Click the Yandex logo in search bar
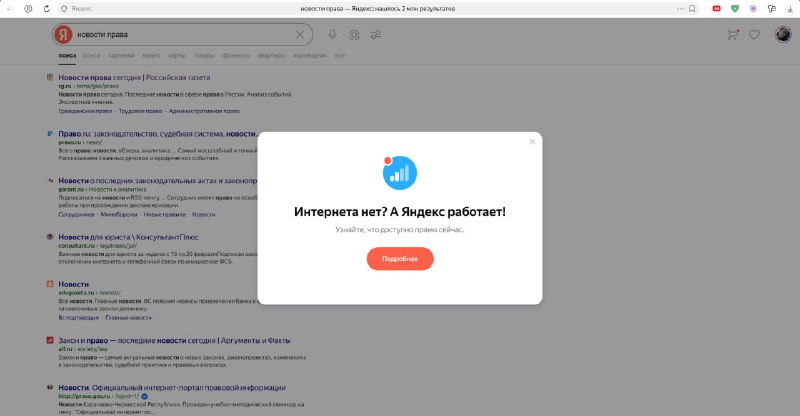800x416 pixels. pyautogui.click(x=63, y=35)
